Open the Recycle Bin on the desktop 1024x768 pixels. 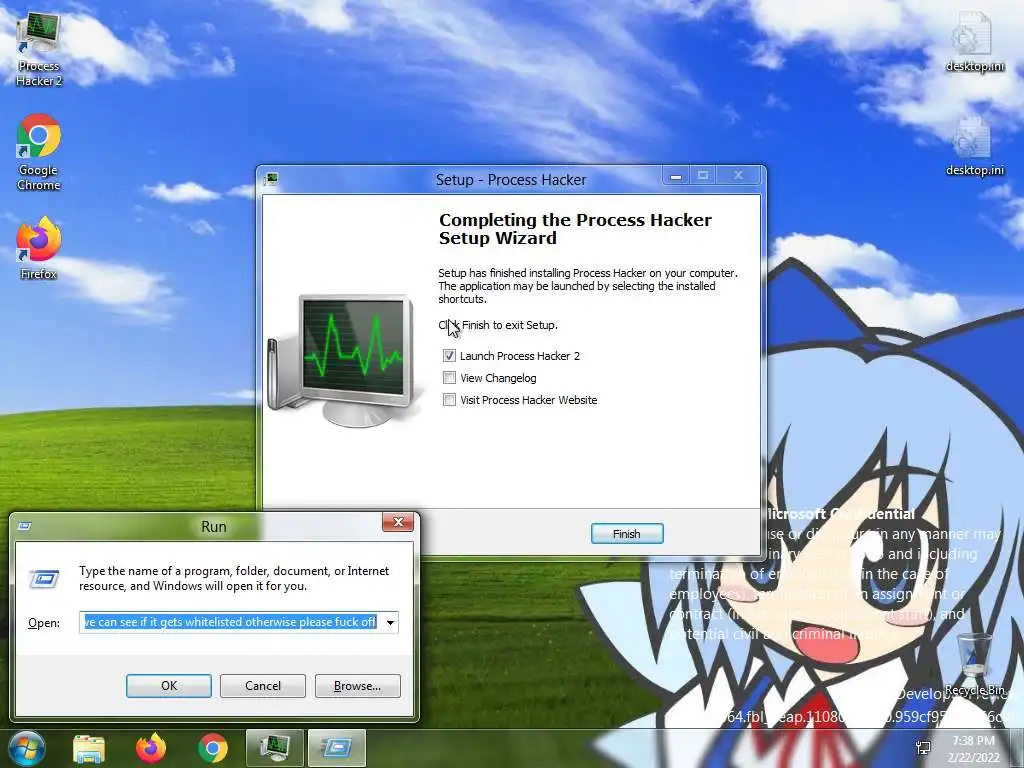974,664
